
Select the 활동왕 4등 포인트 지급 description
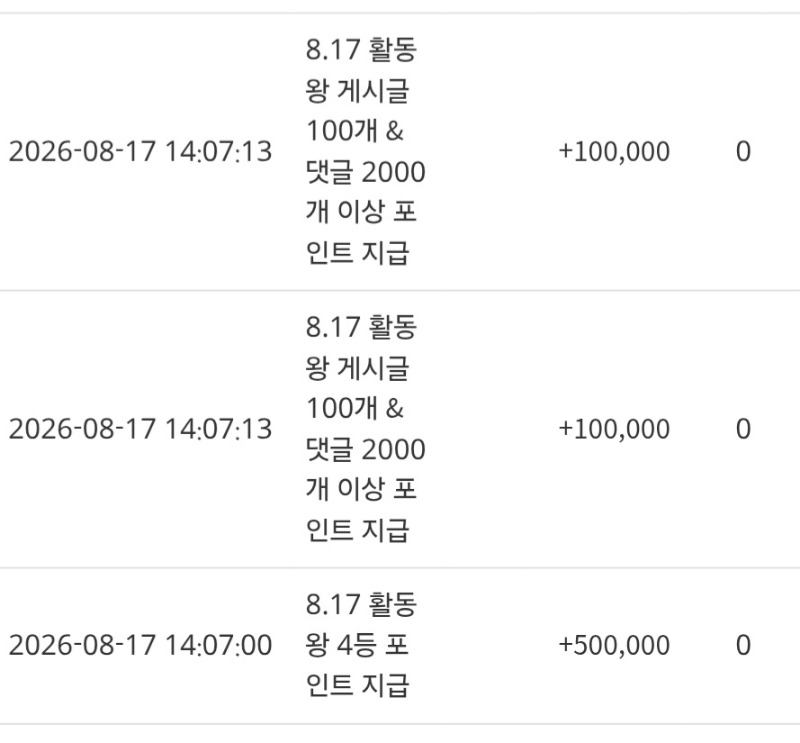(362, 645)
